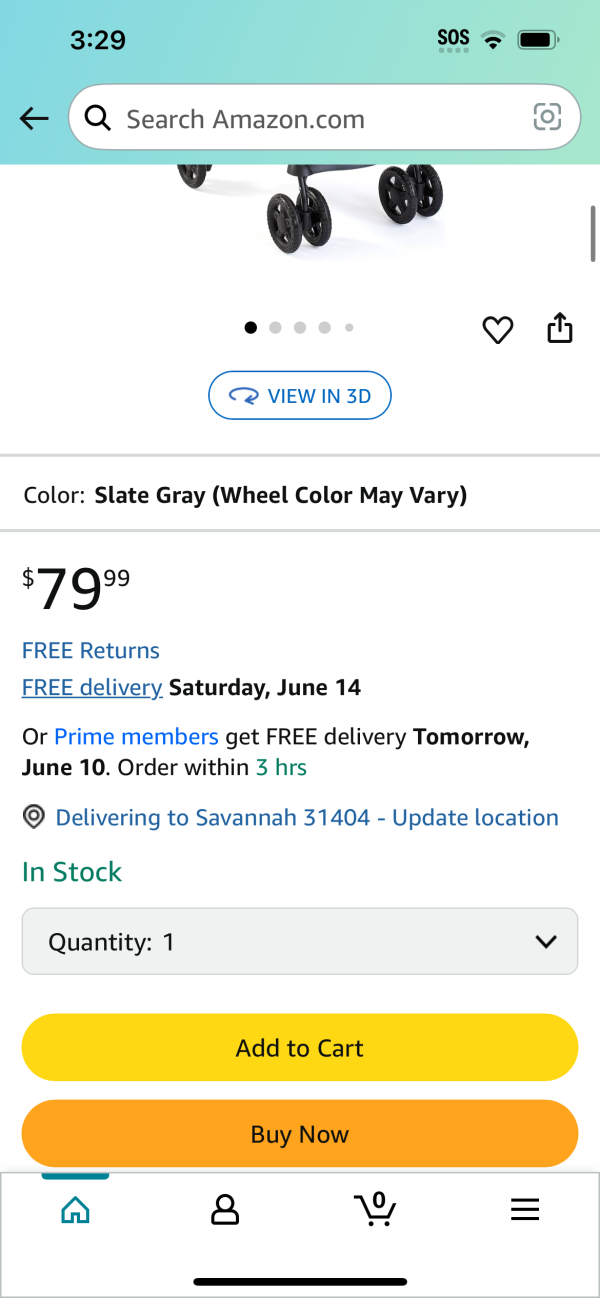Tap the location pin icon

34,818
